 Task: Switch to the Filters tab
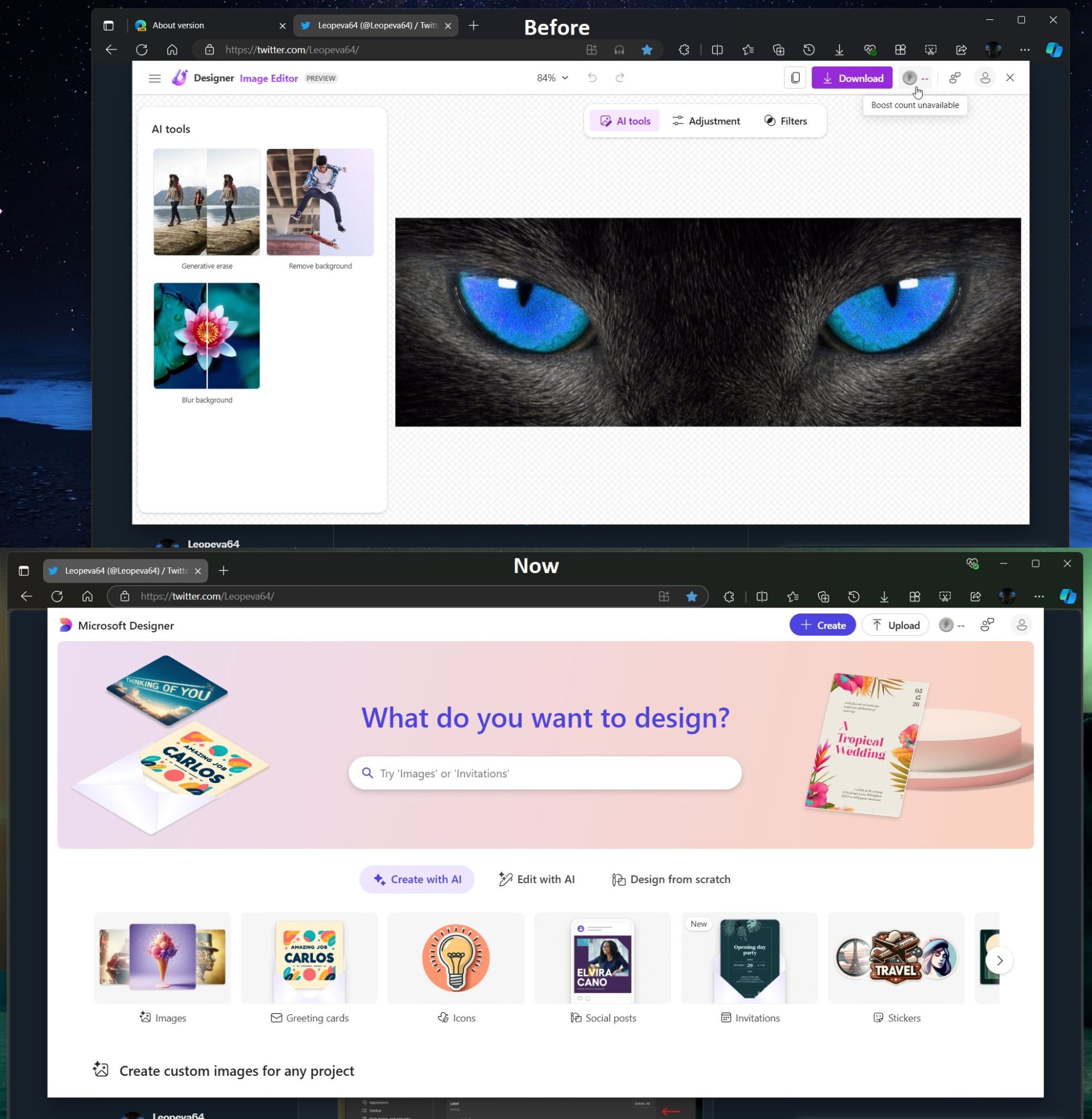pyautogui.click(x=787, y=121)
